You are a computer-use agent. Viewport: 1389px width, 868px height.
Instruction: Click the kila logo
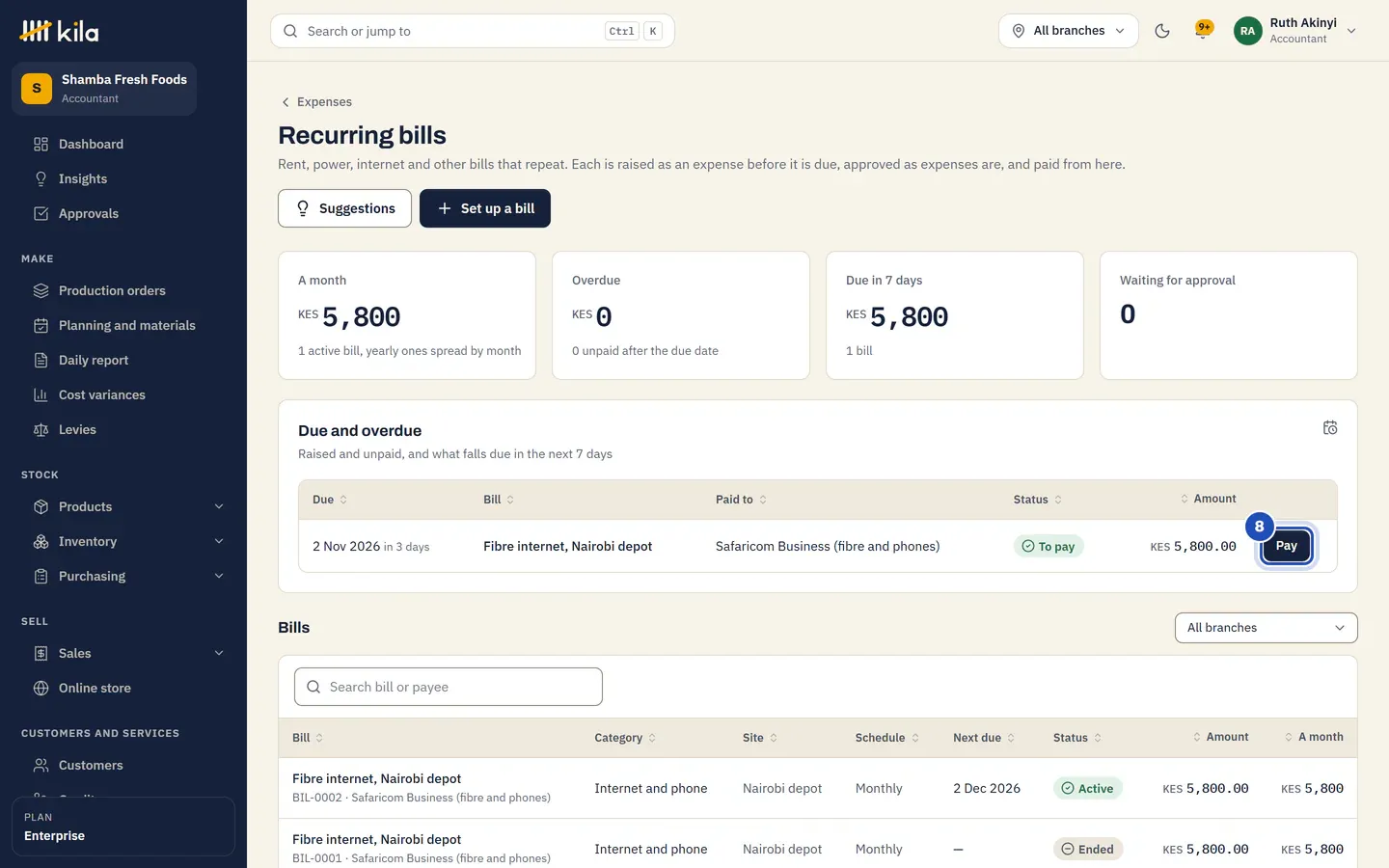(59, 31)
